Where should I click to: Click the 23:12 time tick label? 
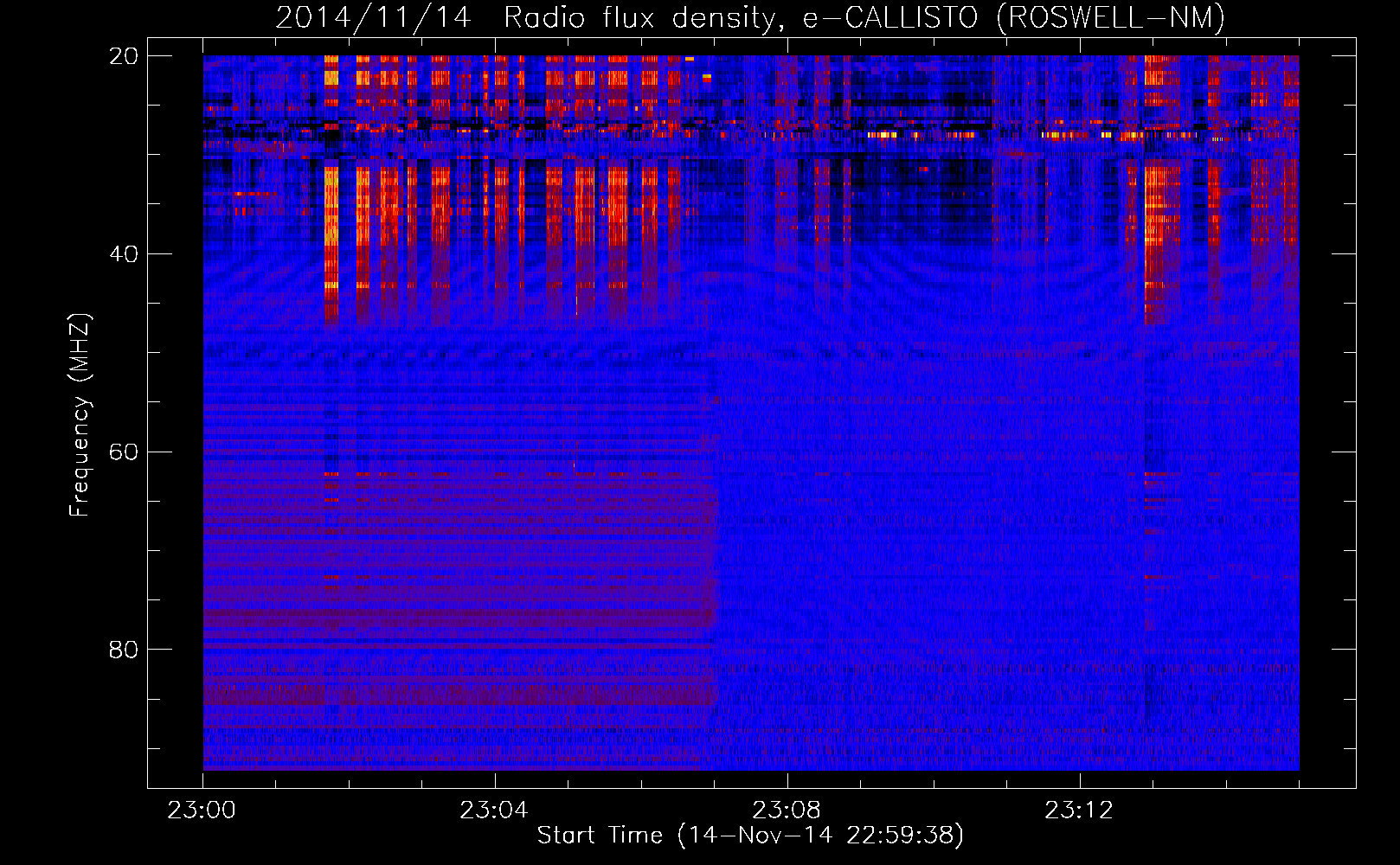(1079, 811)
